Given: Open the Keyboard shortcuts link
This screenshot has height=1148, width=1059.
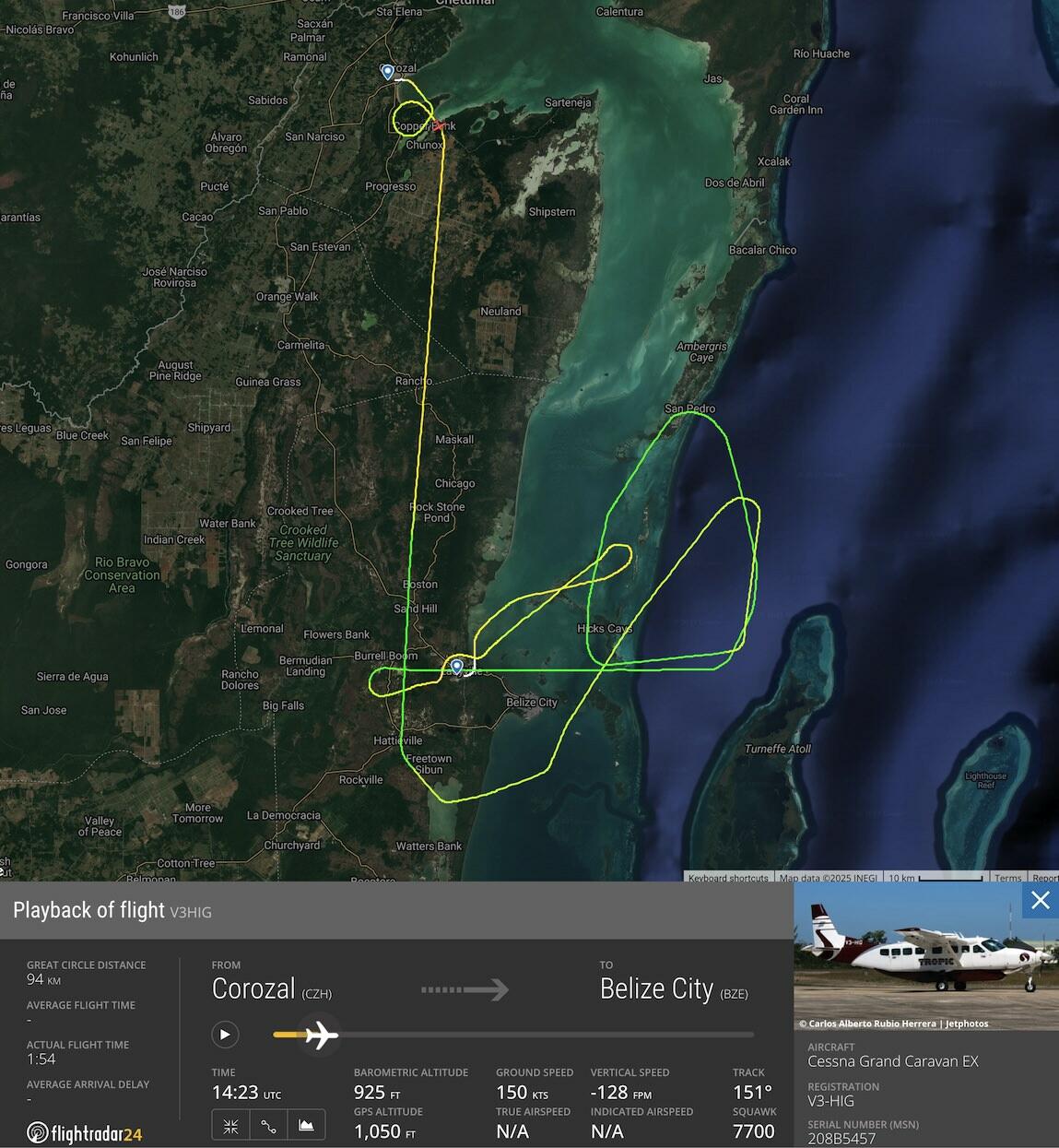Looking at the screenshot, I should (728, 877).
